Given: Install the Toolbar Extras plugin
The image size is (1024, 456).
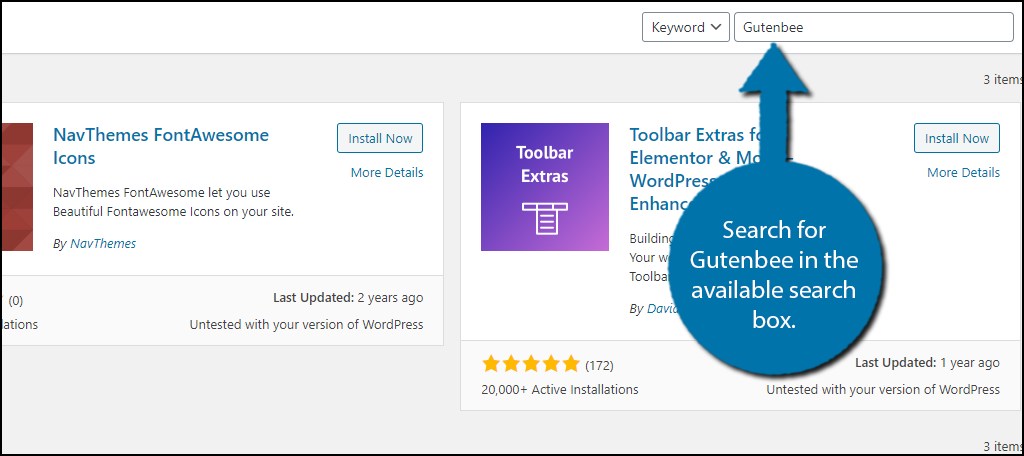Looking at the screenshot, I should [x=956, y=139].
